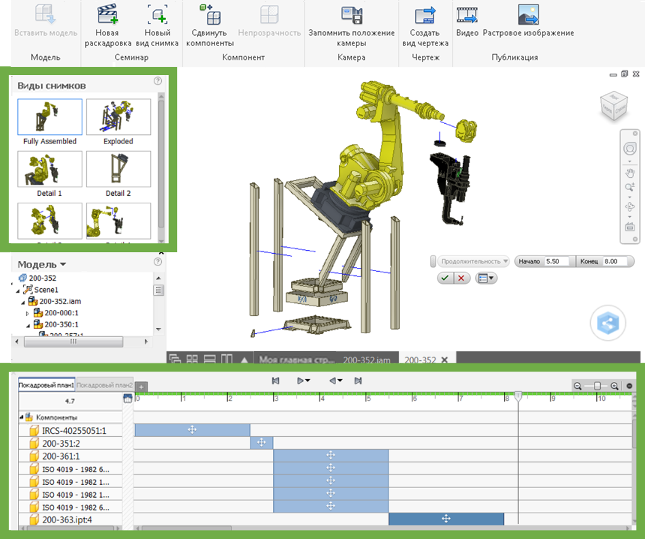Click the snapshot views panel scrollbar

161,167
